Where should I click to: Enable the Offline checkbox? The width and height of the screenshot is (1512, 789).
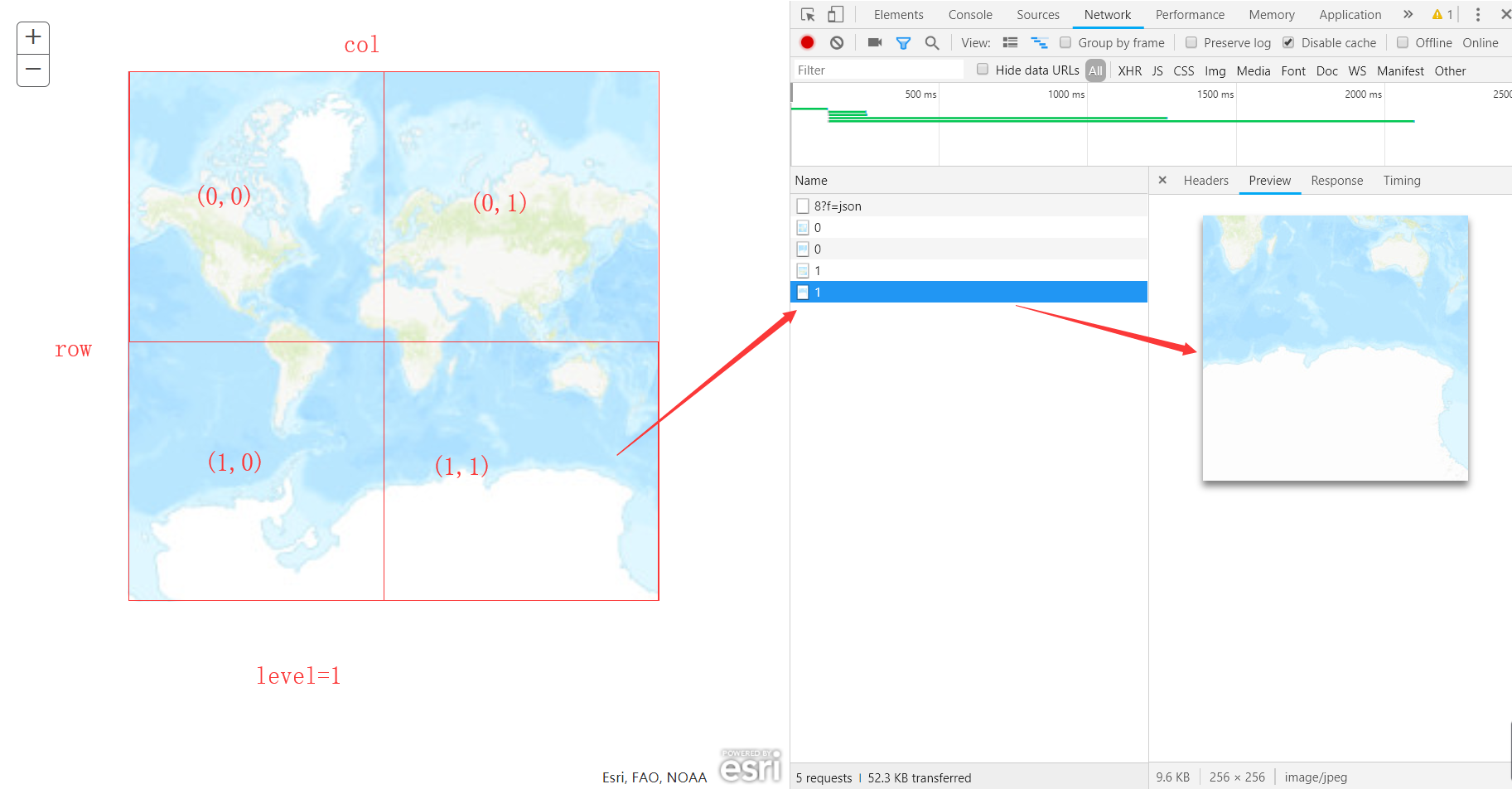(x=1403, y=42)
